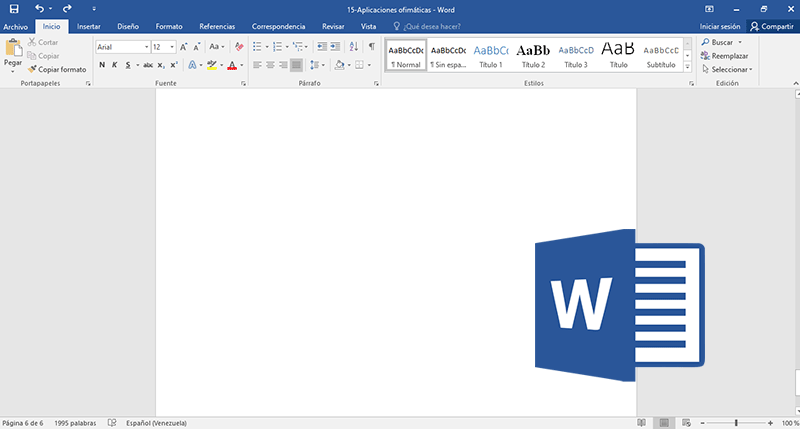Center the paragraph text
Screen dimensions: 800x429
pos(270,65)
